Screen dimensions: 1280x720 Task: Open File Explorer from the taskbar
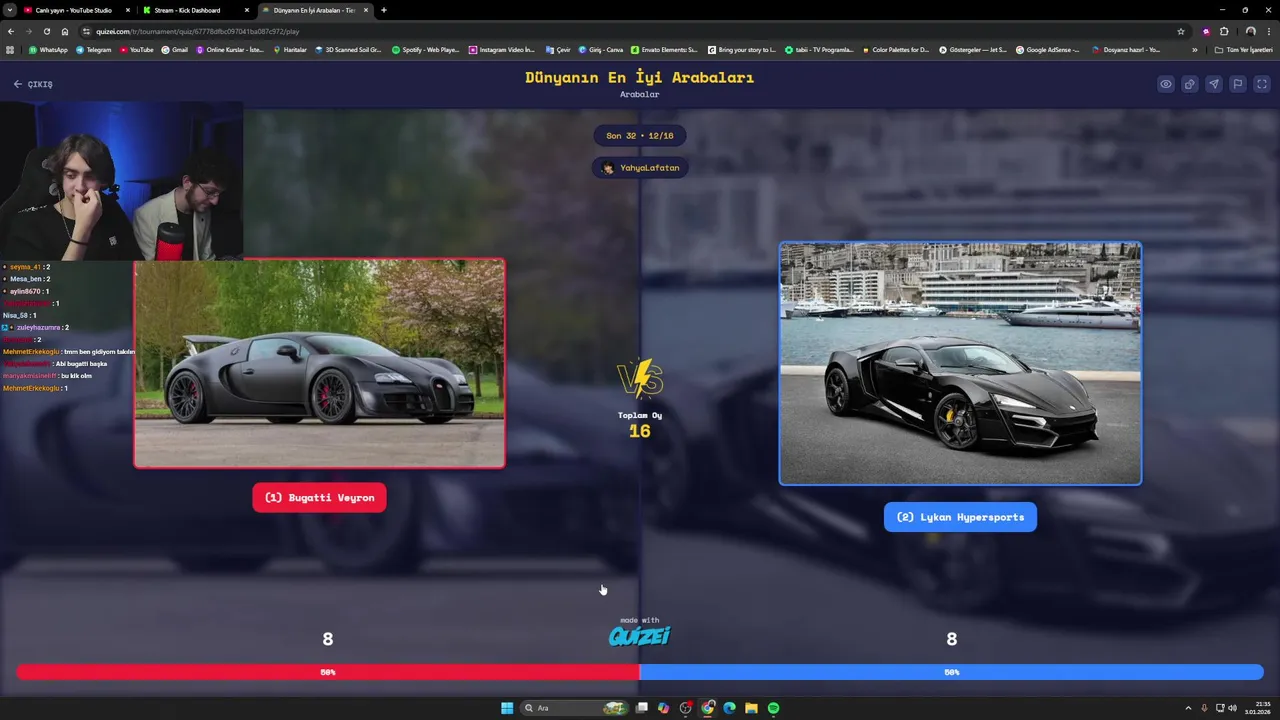[752, 708]
